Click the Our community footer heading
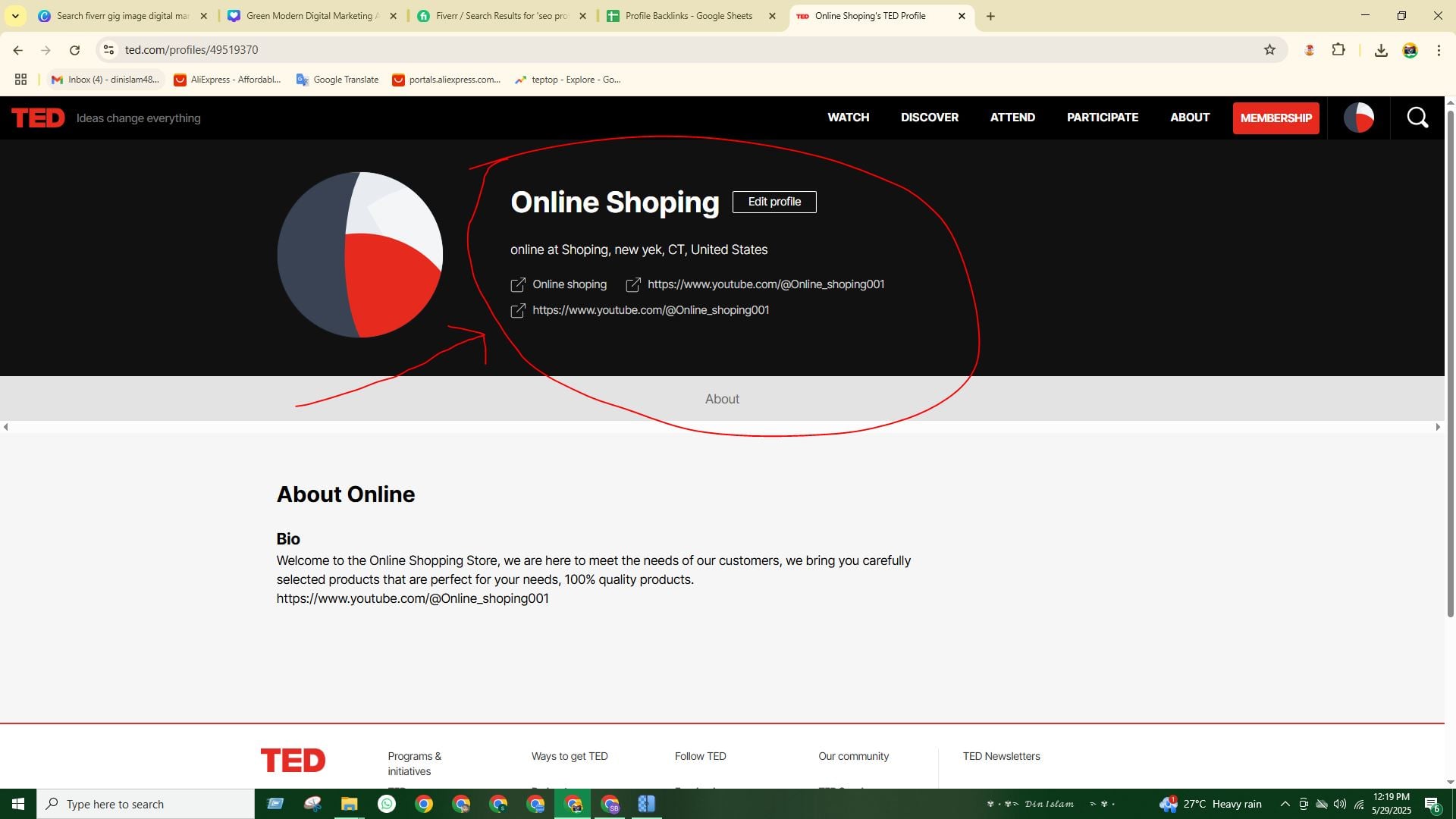The width and height of the screenshot is (1456, 819). [x=853, y=756]
